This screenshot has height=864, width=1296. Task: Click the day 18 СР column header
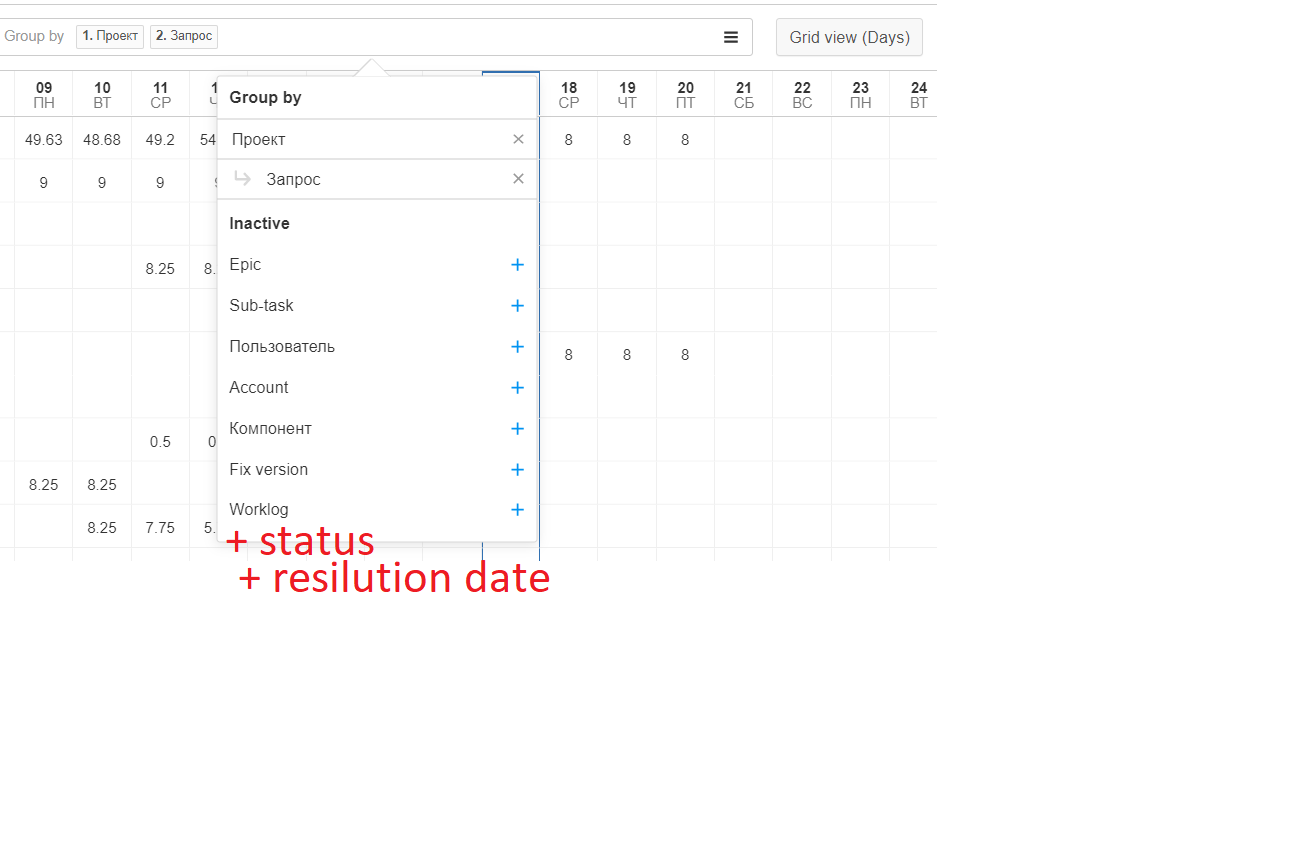coord(569,95)
